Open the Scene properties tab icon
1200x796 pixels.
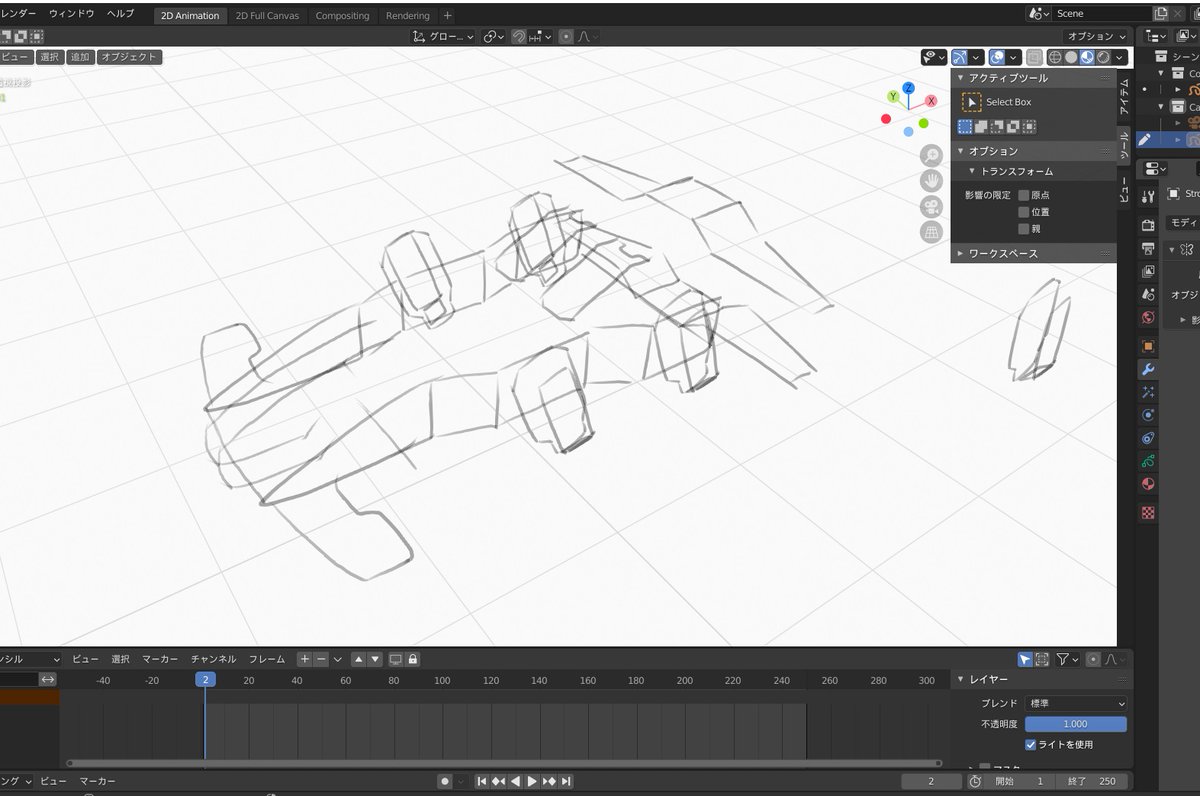[x=1148, y=295]
